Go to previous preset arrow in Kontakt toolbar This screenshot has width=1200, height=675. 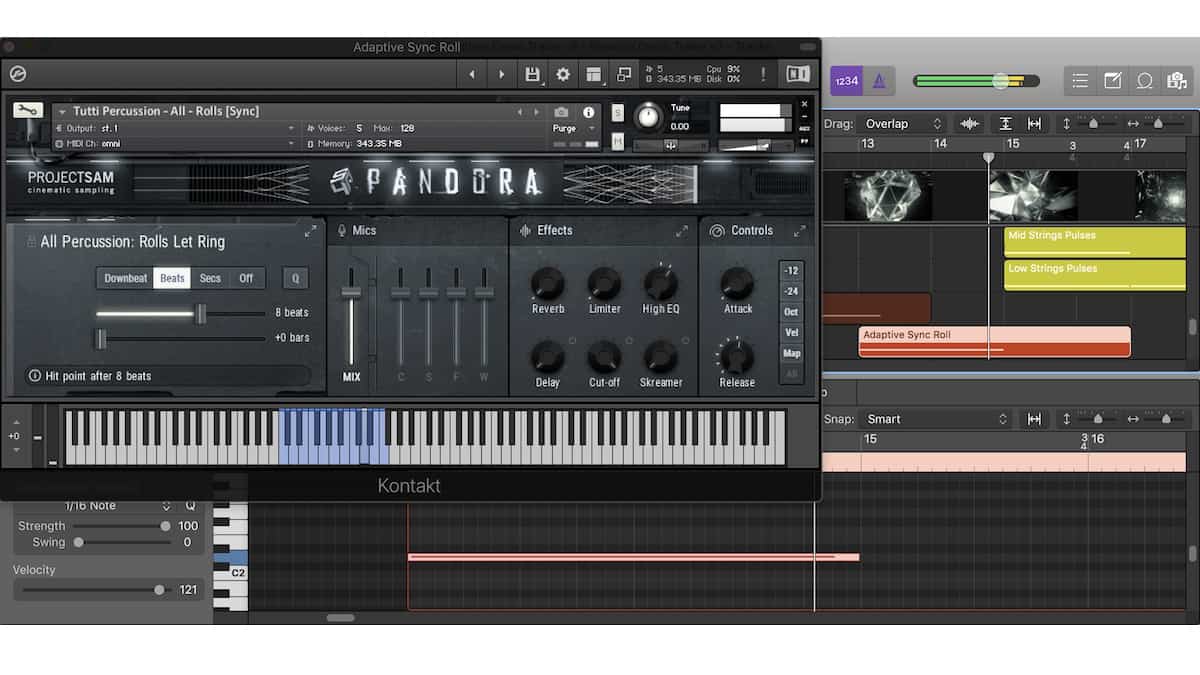[x=473, y=74]
